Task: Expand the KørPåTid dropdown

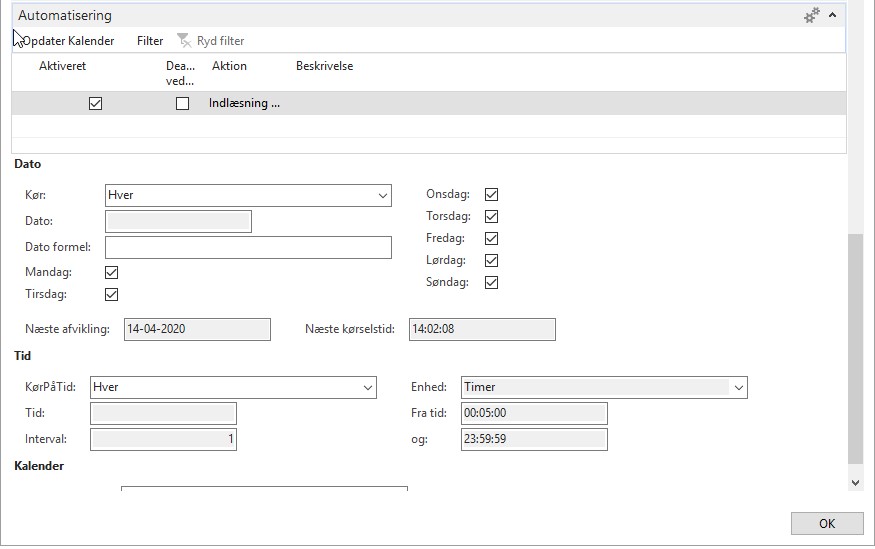Action: [x=368, y=387]
